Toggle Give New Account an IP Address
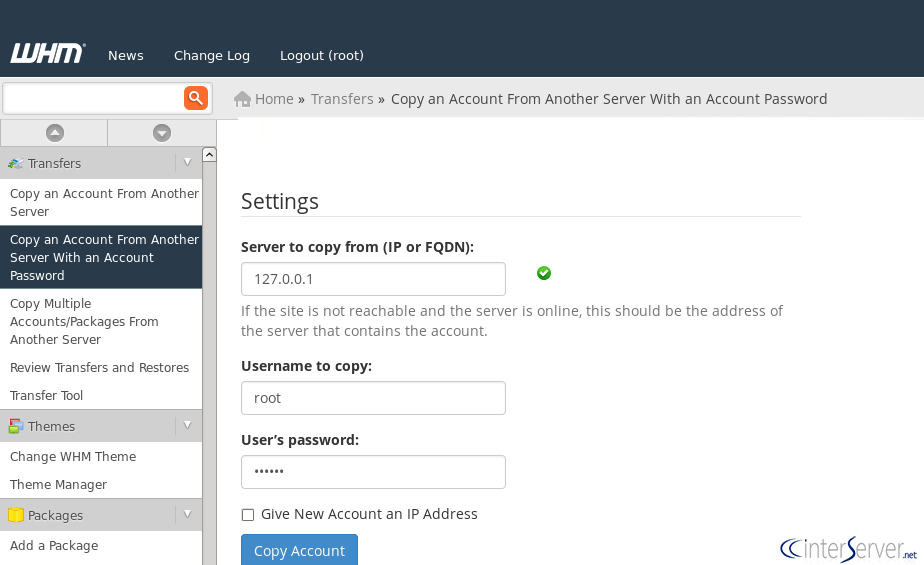Viewport: 924px width, 565px height. click(x=248, y=515)
